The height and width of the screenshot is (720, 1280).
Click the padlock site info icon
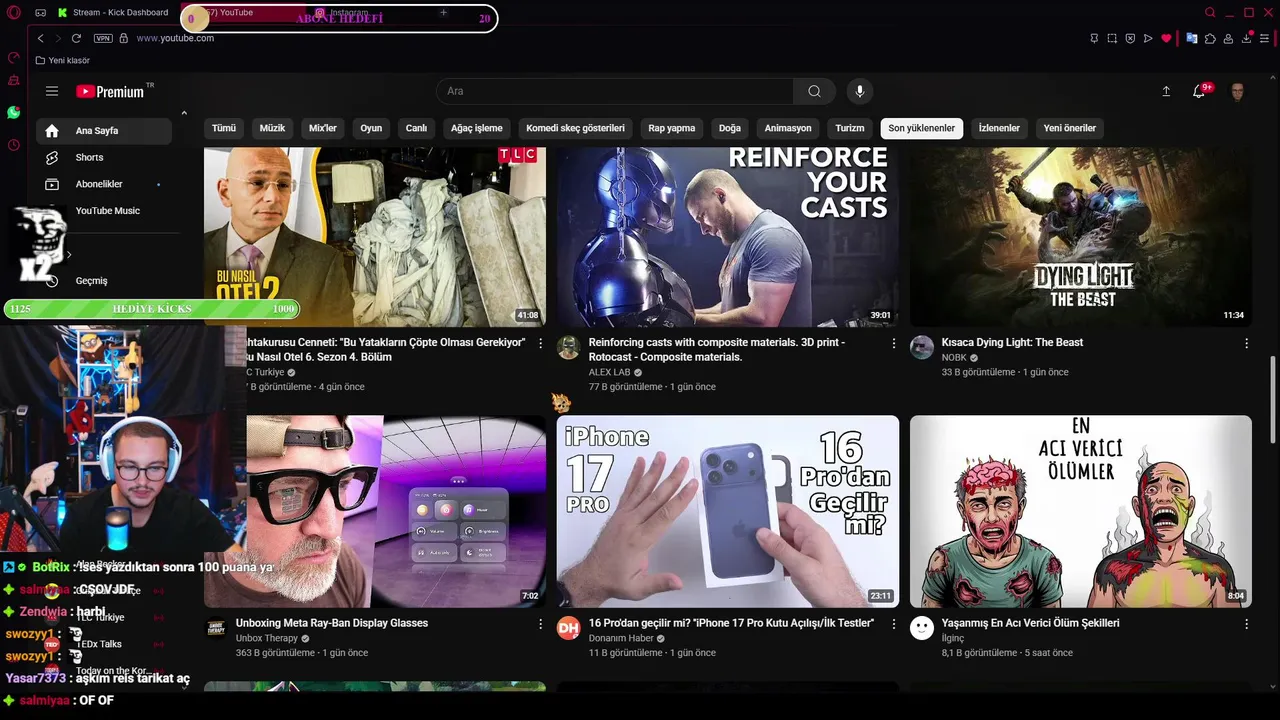[124, 38]
